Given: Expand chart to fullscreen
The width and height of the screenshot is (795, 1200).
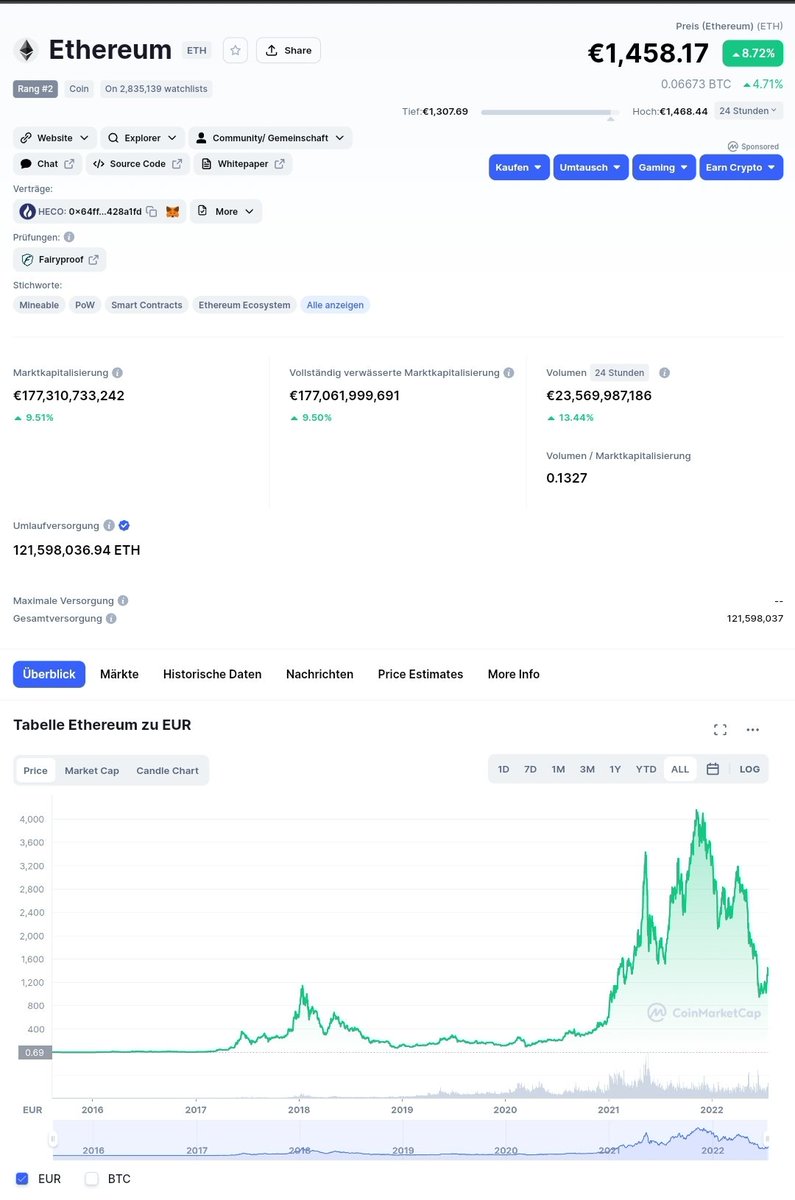Looking at the screenshot, I should point(720,730).
